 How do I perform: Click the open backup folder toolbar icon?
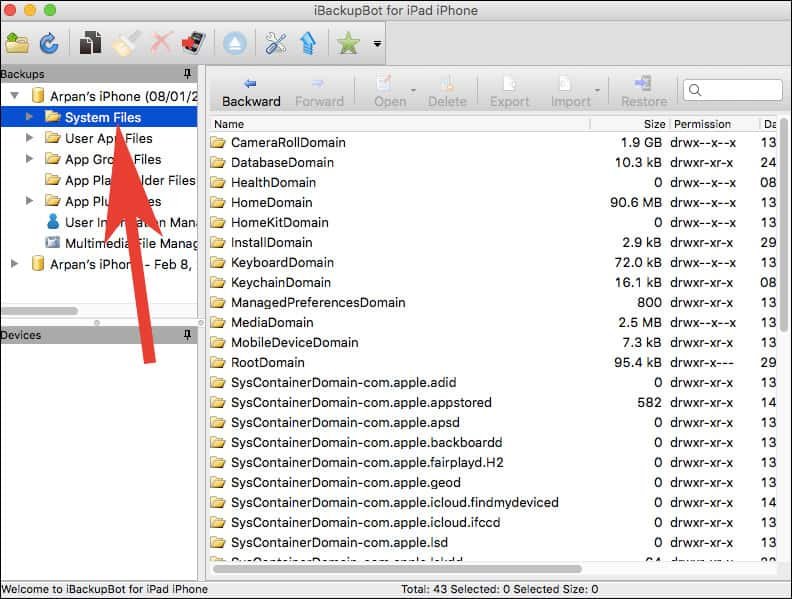[17, 43]
